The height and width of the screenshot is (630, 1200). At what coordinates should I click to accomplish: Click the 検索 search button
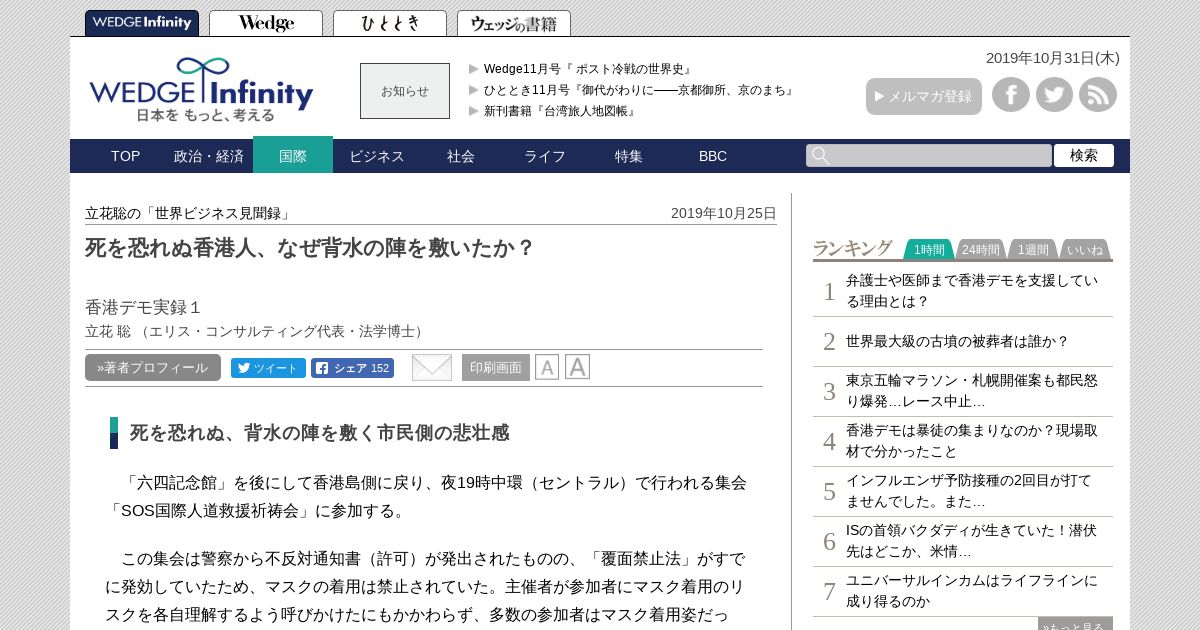[1084, 156]
